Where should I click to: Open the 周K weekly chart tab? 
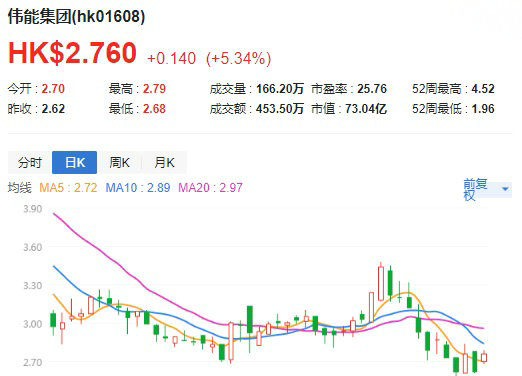[x=119, y=163]
